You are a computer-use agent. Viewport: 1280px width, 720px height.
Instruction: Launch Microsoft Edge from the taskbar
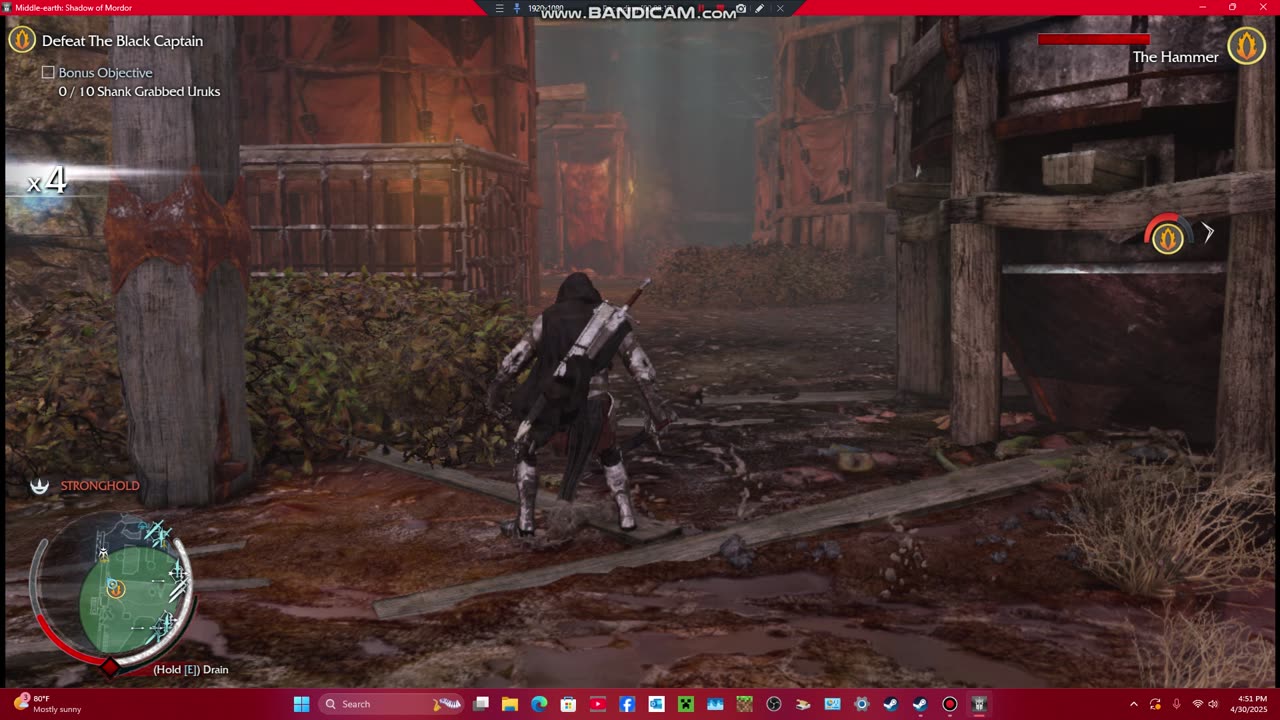coord(539,704)
